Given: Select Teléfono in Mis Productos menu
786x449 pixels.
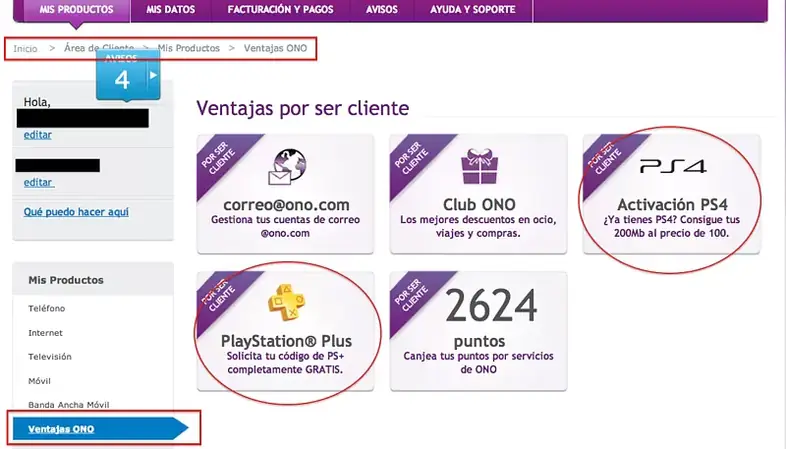Looking at the screenshot, I should pos(47,309).
